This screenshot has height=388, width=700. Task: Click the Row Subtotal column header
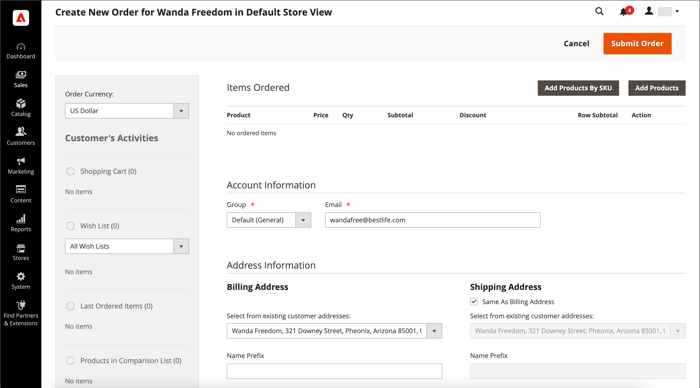point(597,115)
